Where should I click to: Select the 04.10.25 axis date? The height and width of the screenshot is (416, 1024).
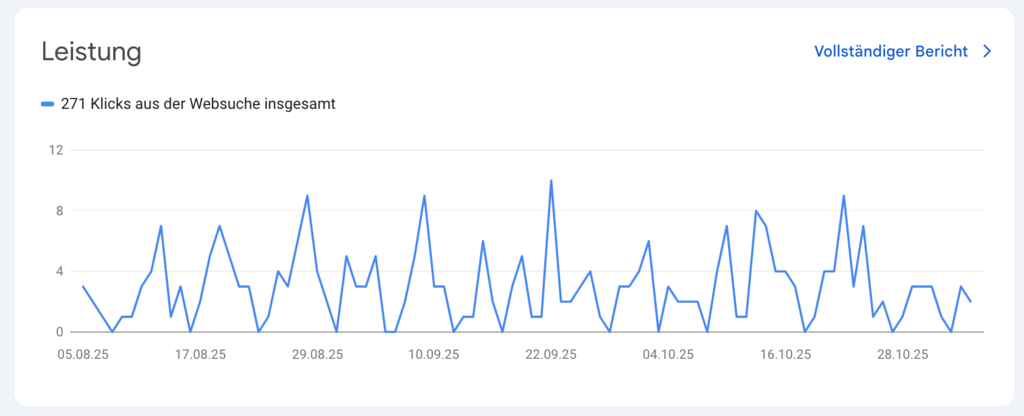(x=667, y=354)
